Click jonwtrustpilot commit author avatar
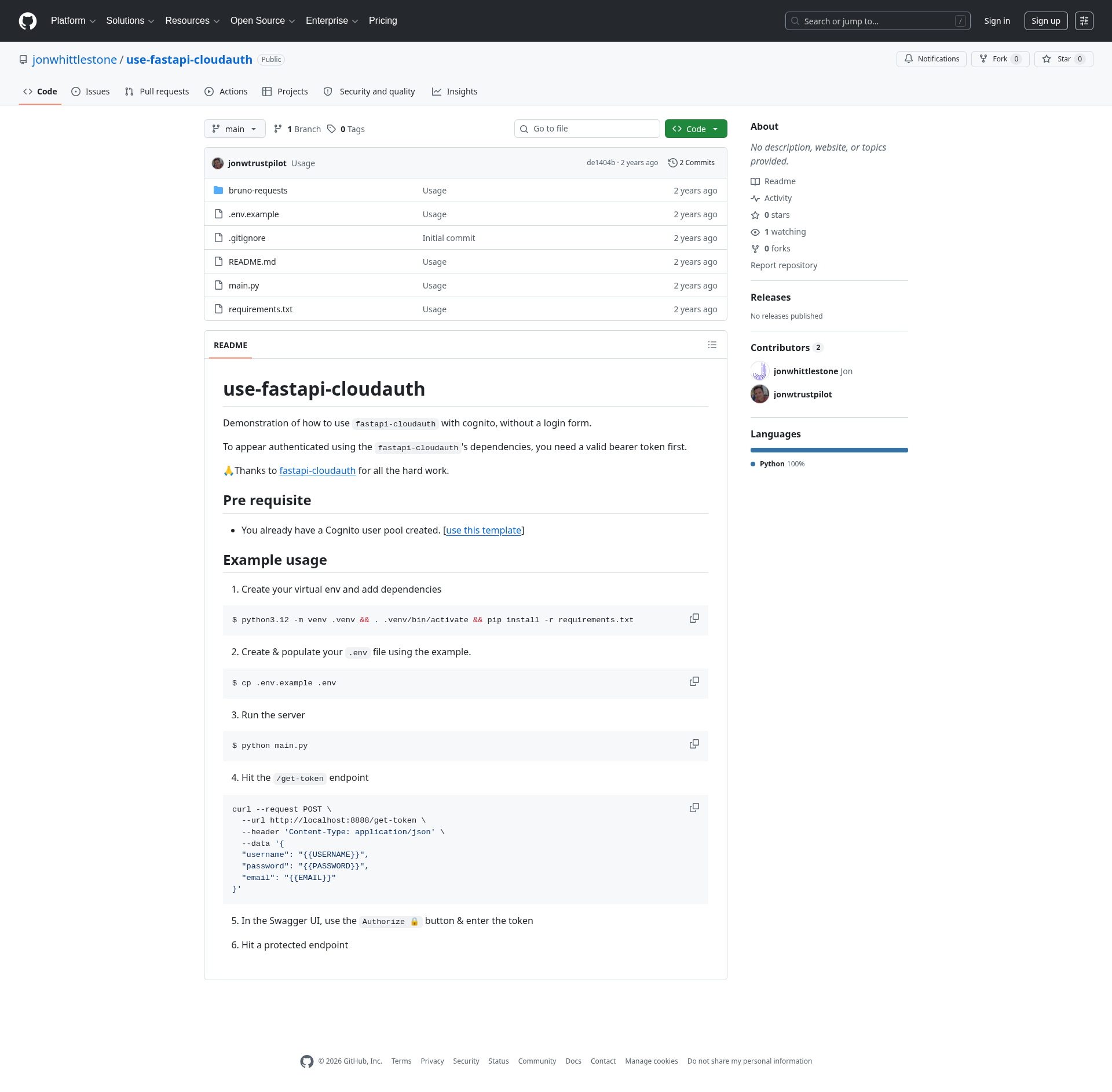The height and width of the screenshot is (1092, 1112). point(218,163)
